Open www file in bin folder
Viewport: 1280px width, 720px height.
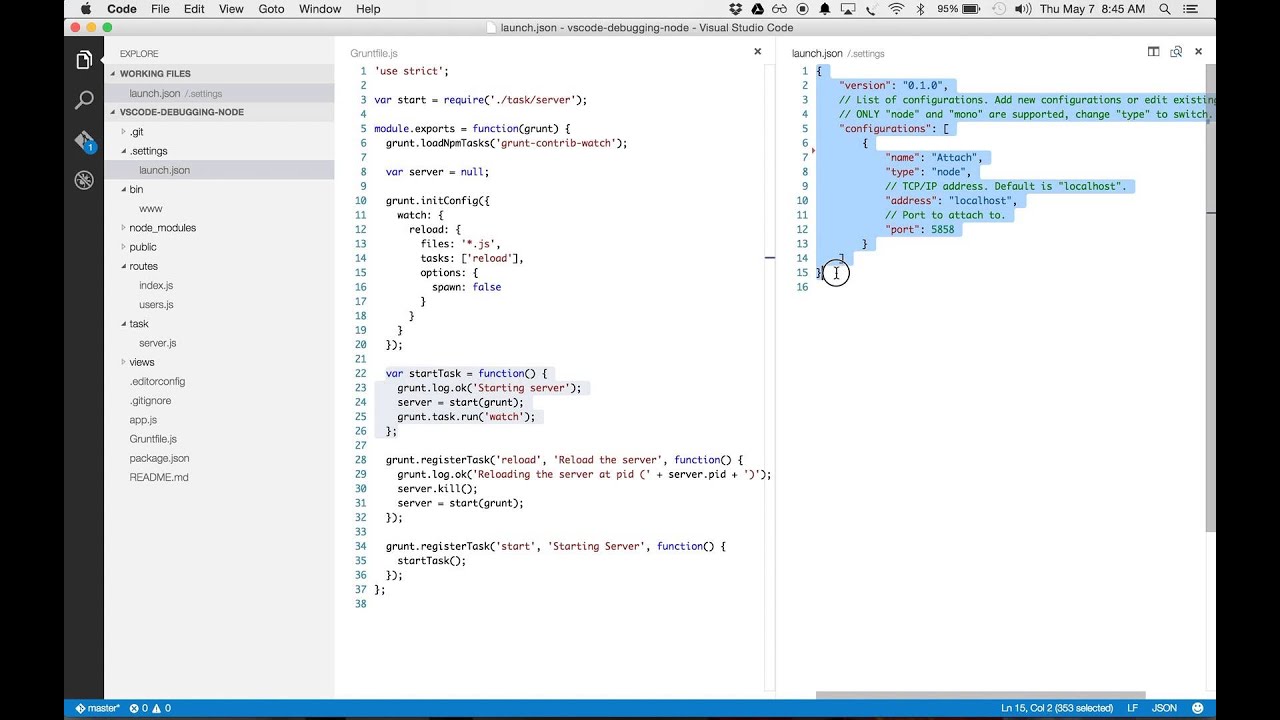tap(219, 209)
